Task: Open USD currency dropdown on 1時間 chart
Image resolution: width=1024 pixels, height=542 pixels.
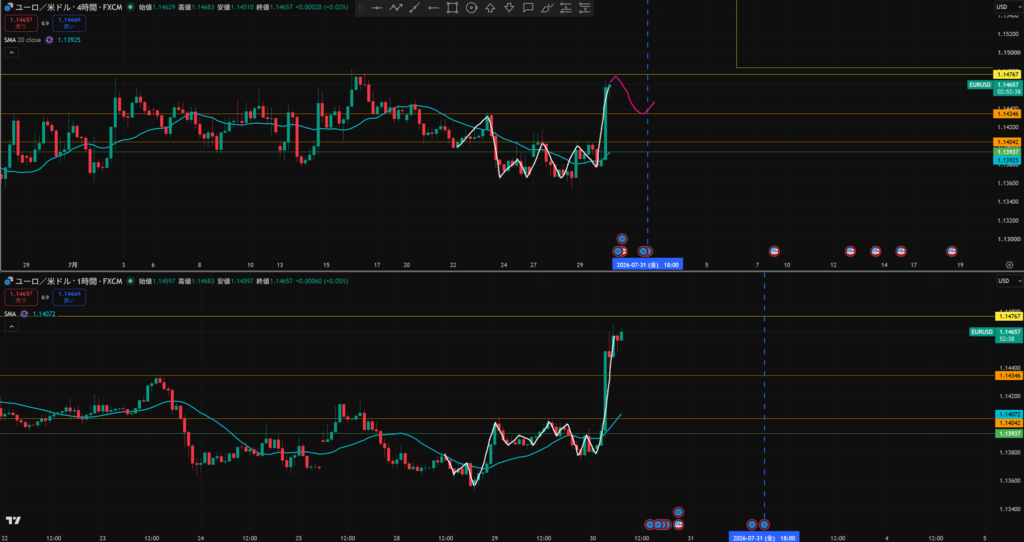Action: (x=1008, y=281)
